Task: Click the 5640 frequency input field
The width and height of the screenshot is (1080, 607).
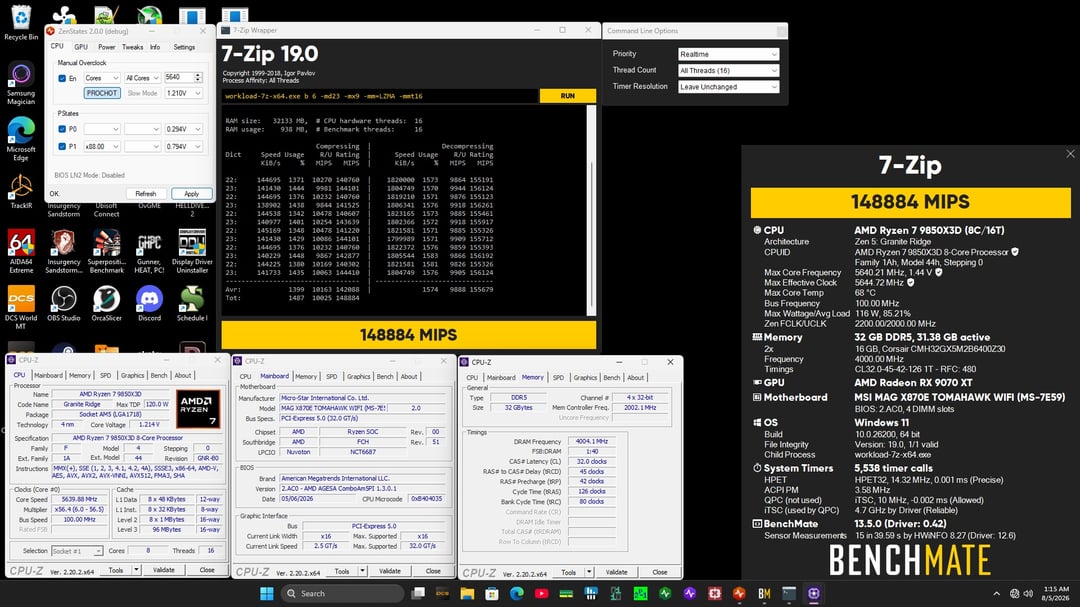Action: click(x=179, y=78)
